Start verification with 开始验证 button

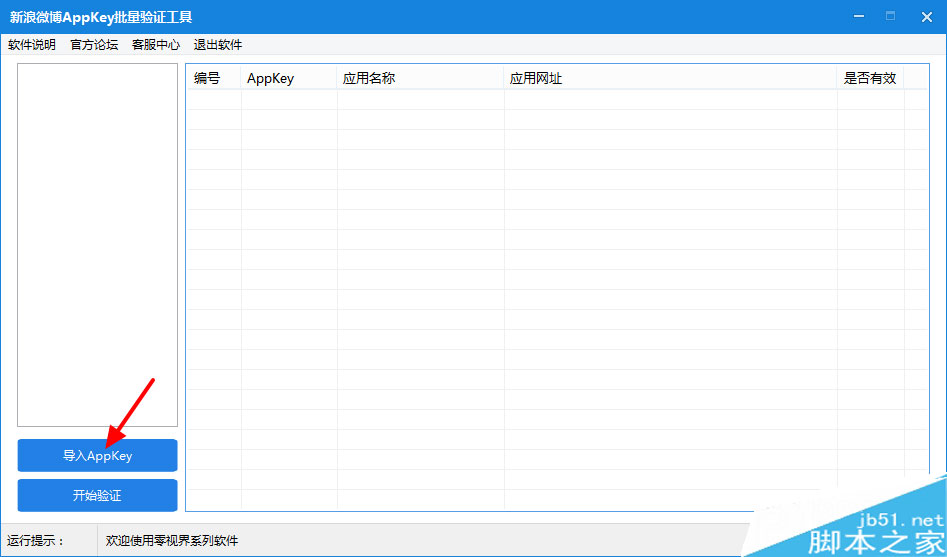[97, 495]
